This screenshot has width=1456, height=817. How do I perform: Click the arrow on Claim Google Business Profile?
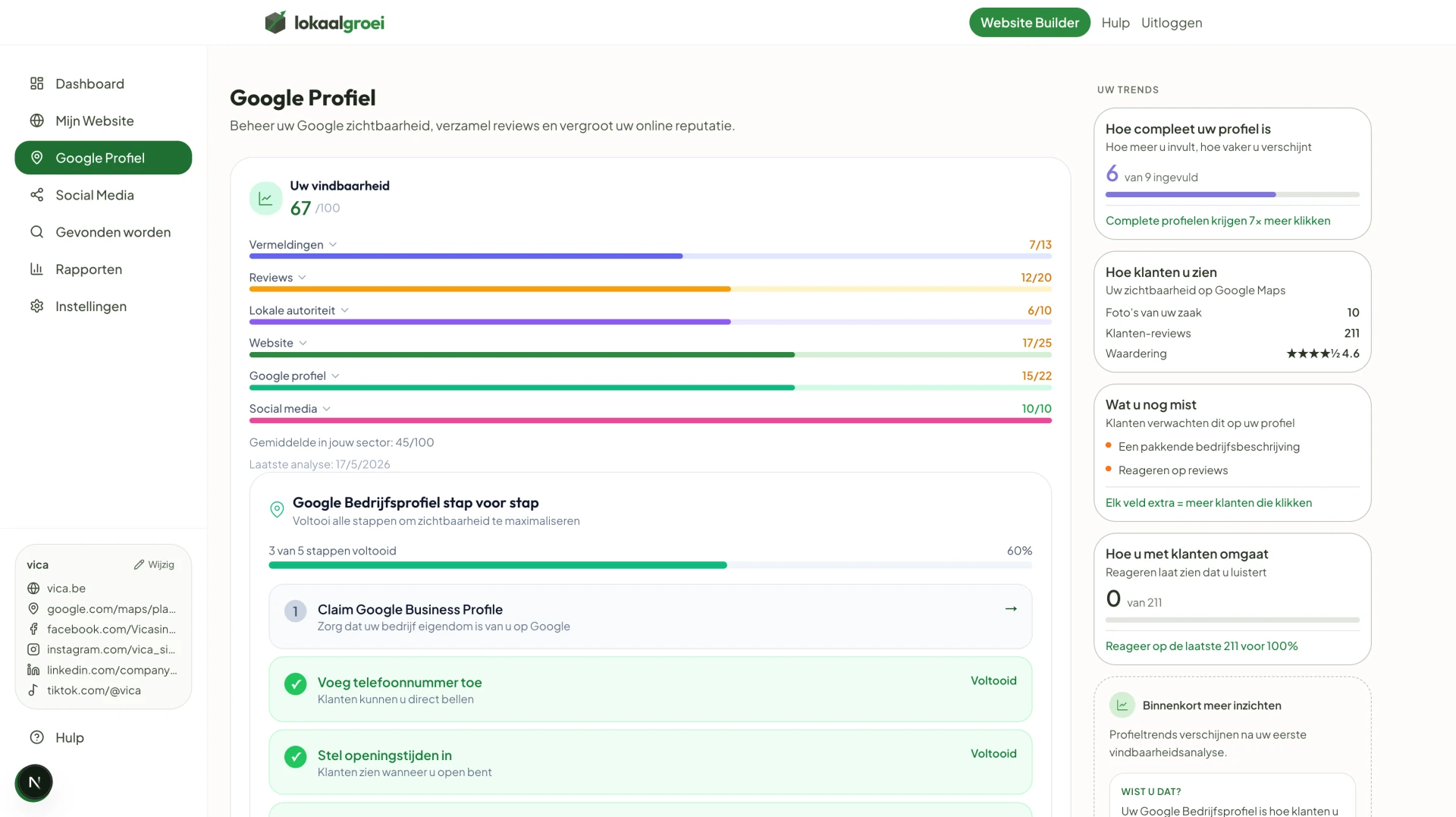point(1011,609)
